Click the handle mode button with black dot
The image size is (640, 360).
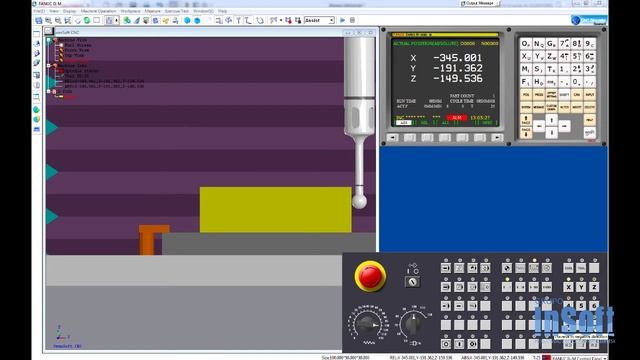[507, 268]
